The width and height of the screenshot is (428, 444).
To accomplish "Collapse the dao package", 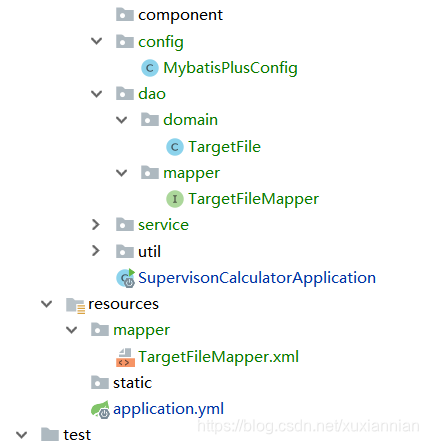I will [96, 94].
